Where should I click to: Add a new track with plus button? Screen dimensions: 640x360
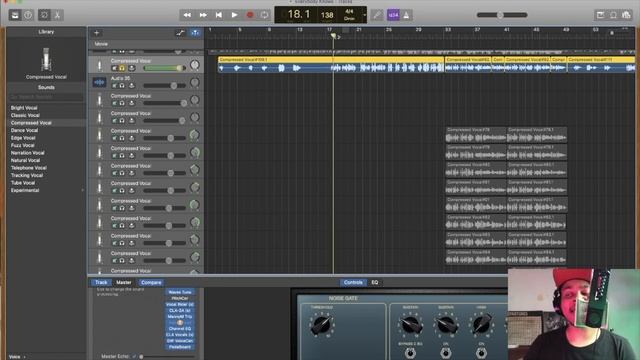point(96,33)
